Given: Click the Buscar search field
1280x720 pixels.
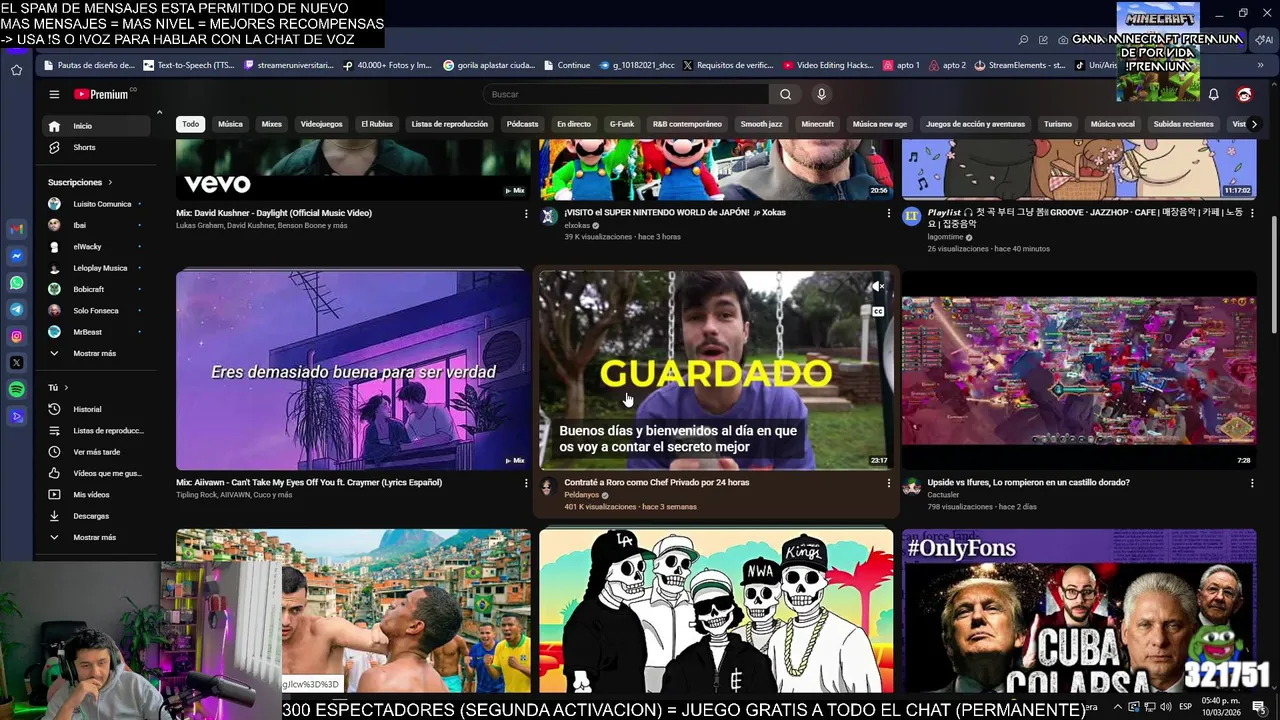Looking at the screenshot, I should [x=625, y=94].
